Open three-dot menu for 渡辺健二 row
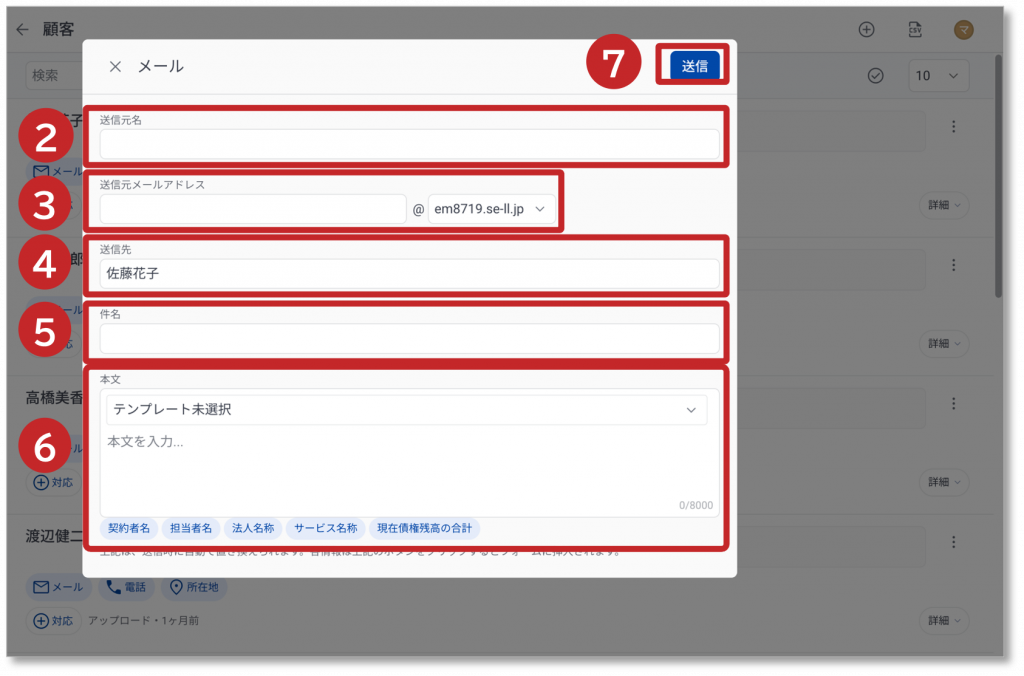This screenshot has width=1024, height=676. (x=954, y=542)
